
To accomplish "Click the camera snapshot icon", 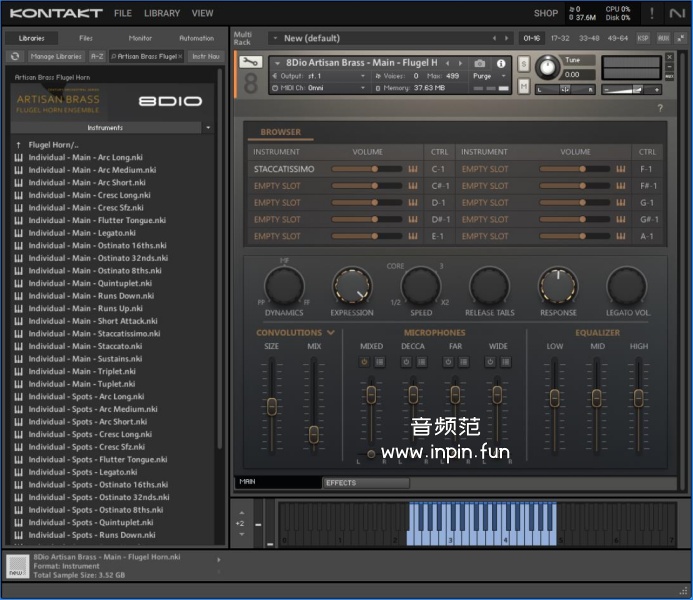I will coord(480,63).
